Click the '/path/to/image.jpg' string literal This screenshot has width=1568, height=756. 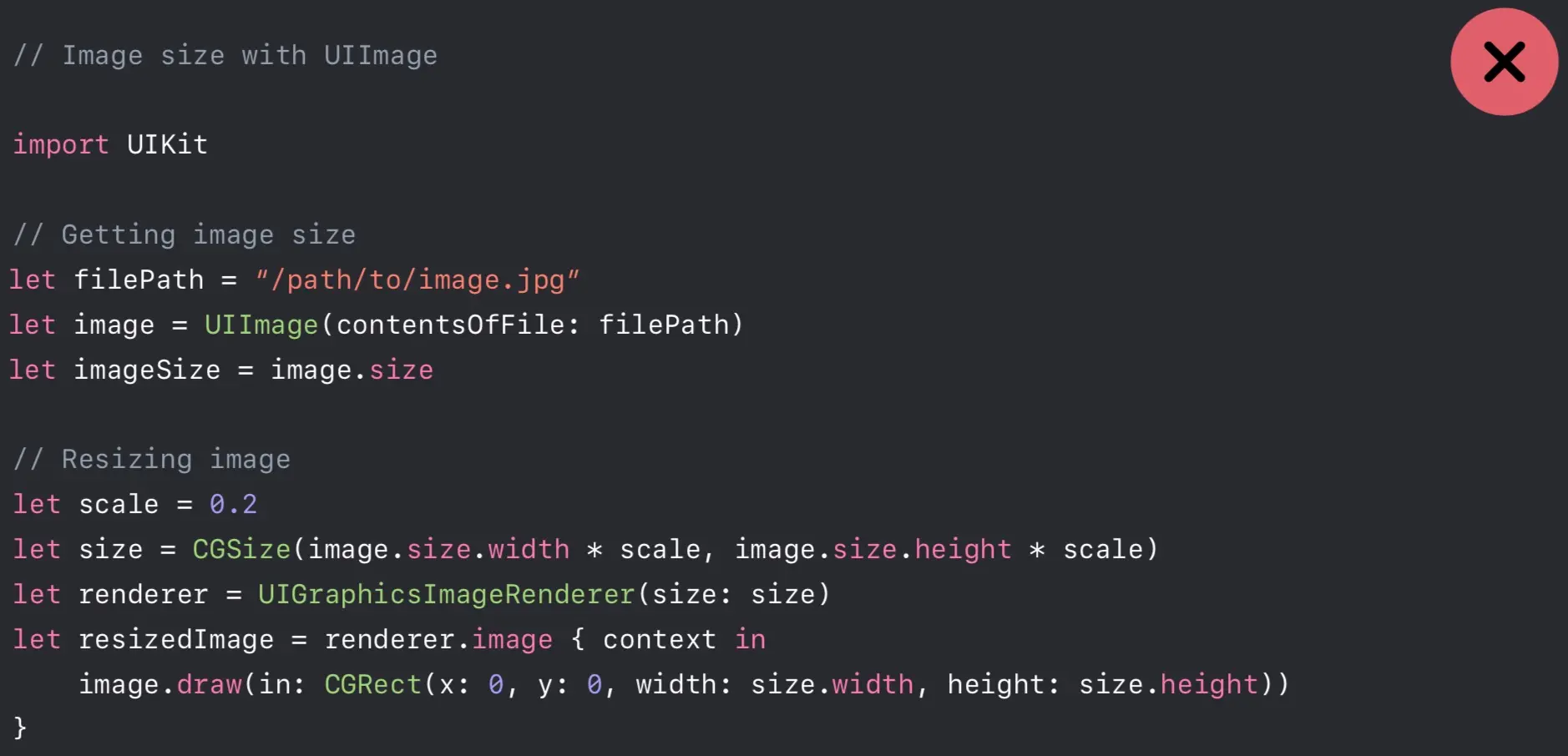tap(417, 280)
